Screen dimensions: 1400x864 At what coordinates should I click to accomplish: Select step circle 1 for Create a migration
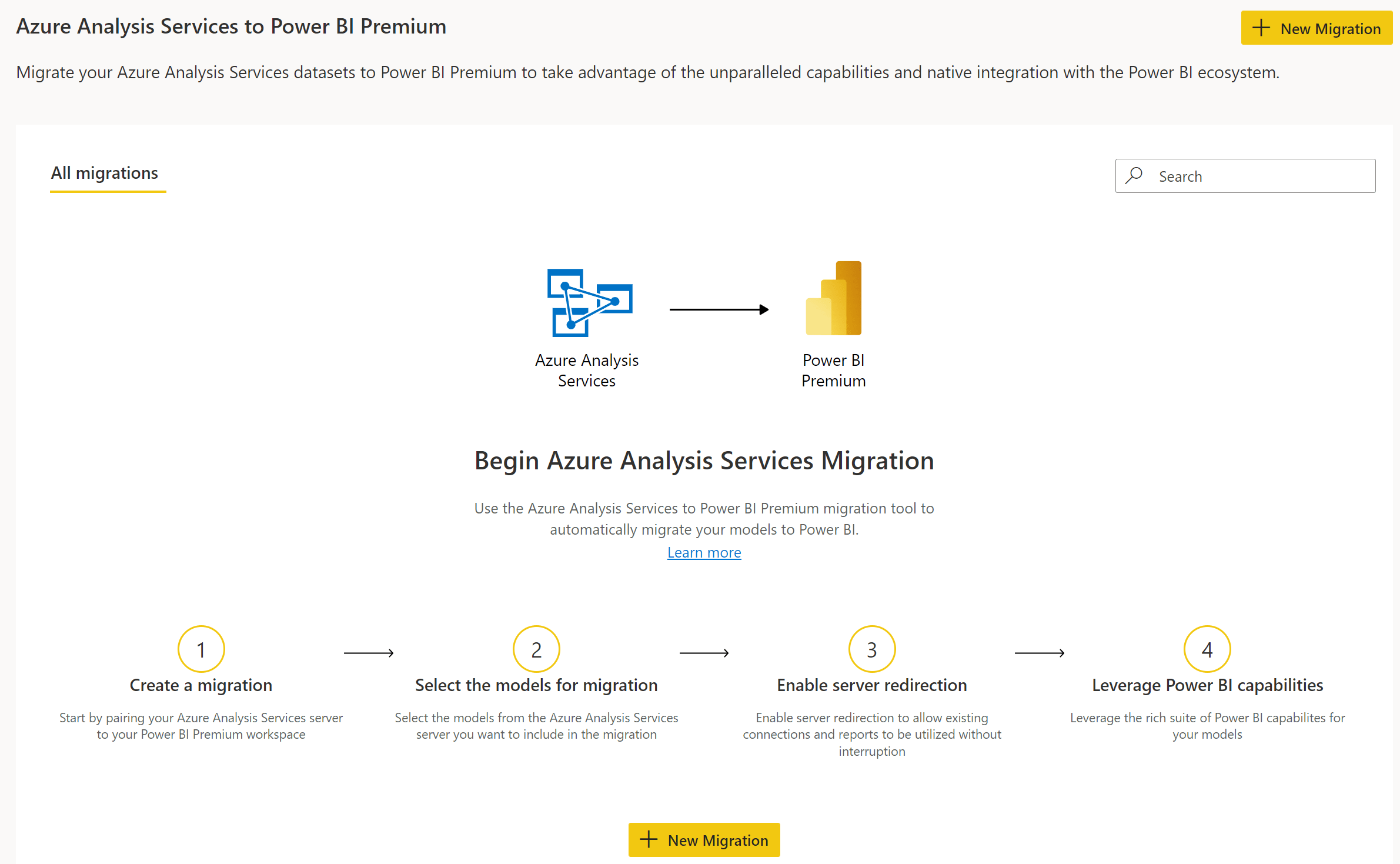coord(201,649)
